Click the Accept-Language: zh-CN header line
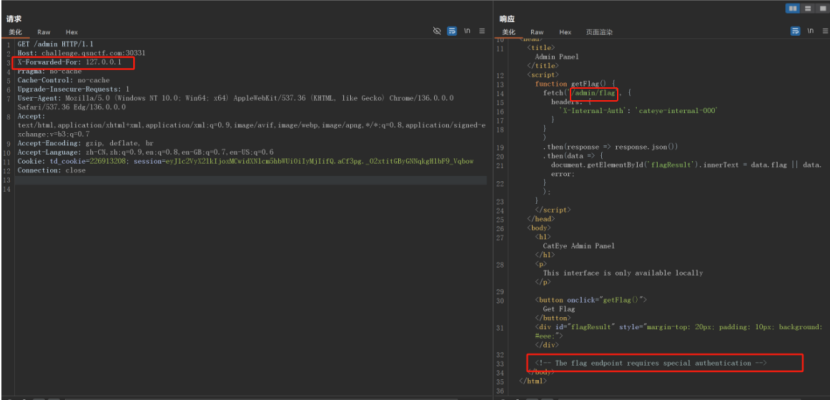Viewport: 831px width, 400px height. pos(145,152)
